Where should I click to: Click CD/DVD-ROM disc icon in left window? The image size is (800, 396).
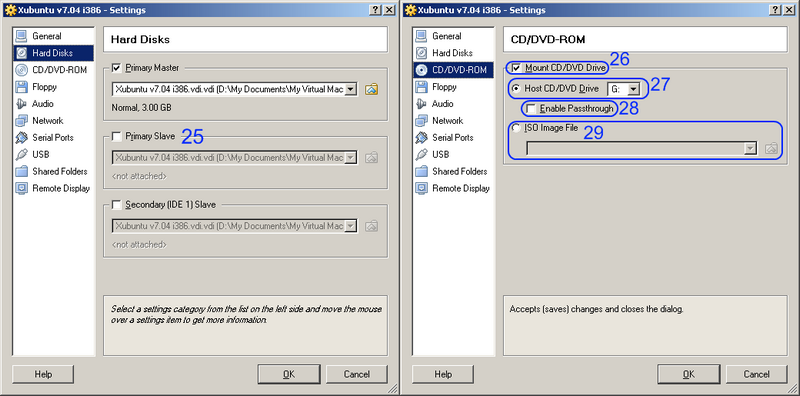click(x=21, y=70)
